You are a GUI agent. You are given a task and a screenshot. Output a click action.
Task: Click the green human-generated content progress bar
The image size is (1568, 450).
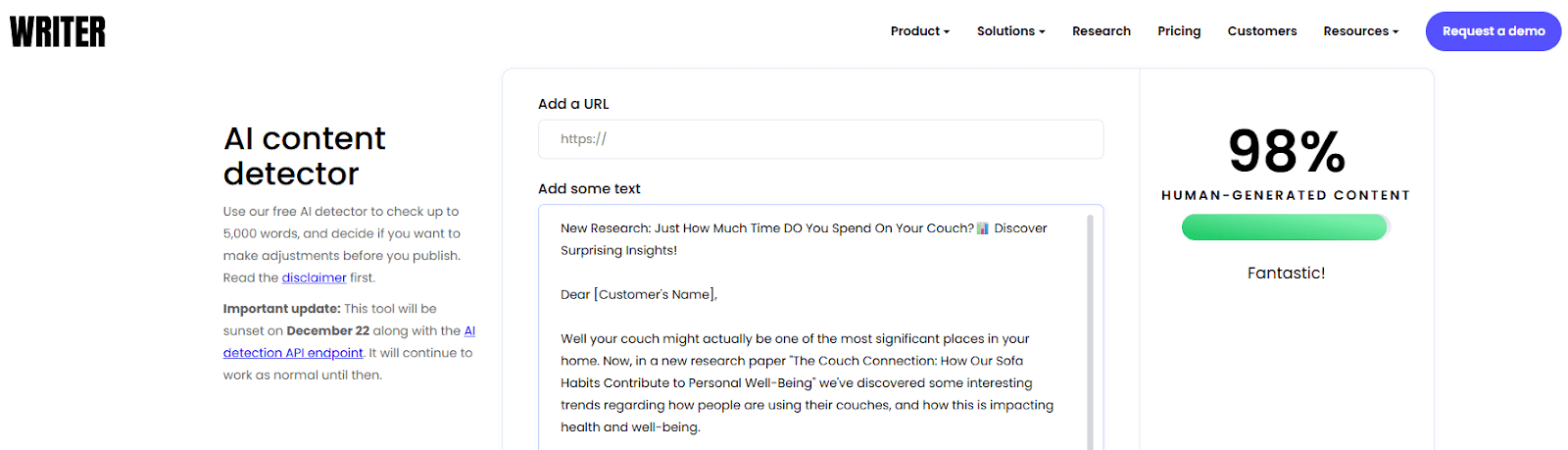point(1285,227)
